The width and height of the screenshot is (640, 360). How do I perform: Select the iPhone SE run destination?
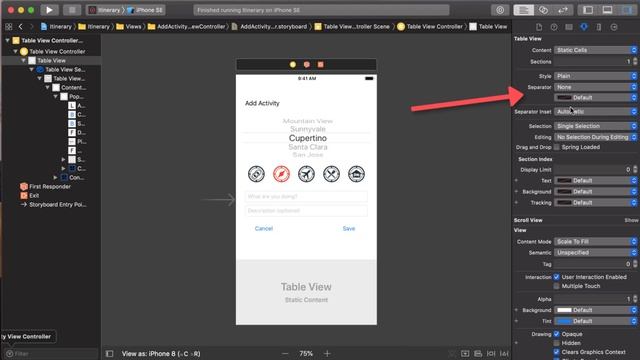tap(145, 10)
